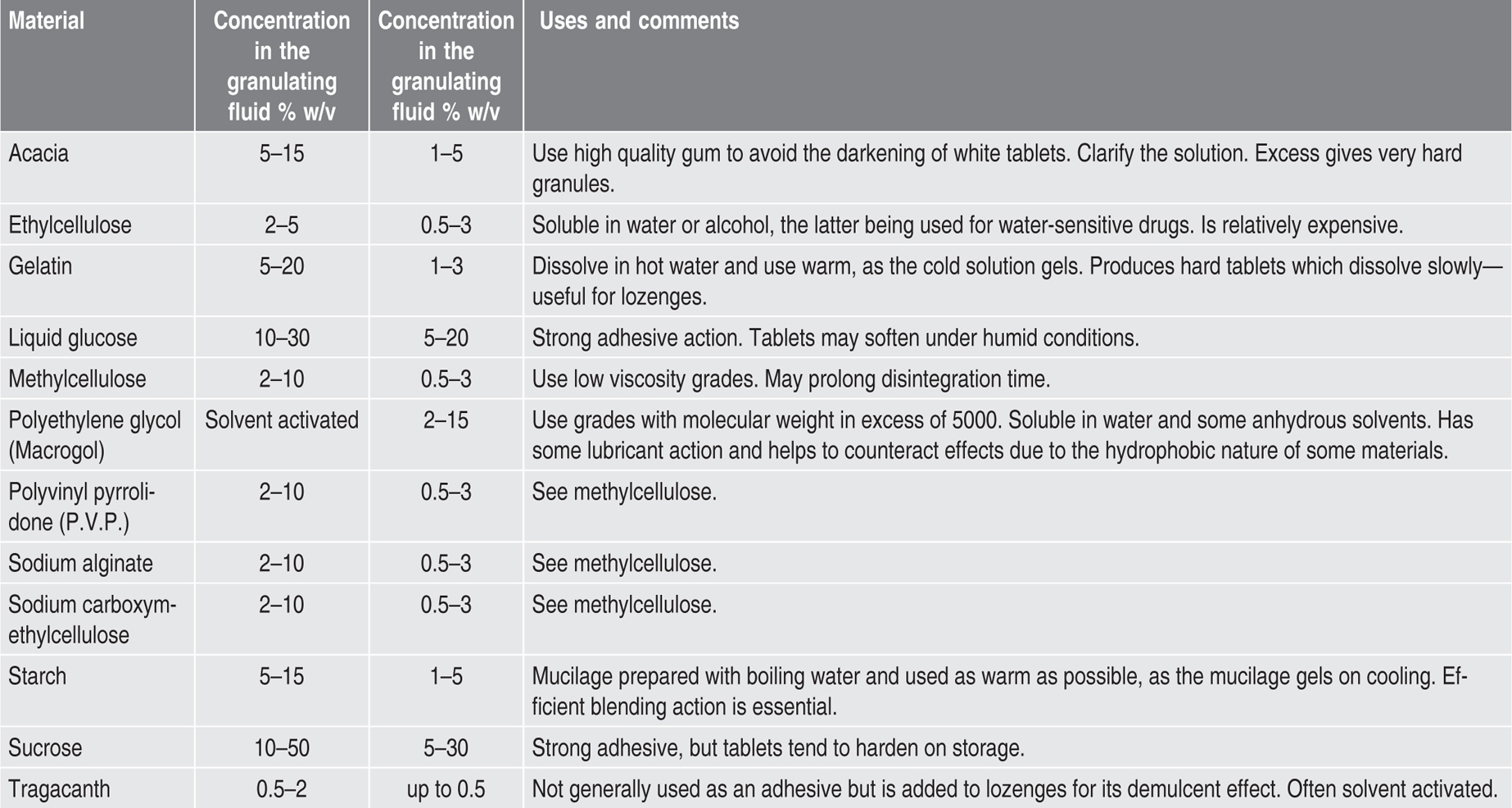Click the 10–50 concentration value for Sucrose

pos(282,747)
